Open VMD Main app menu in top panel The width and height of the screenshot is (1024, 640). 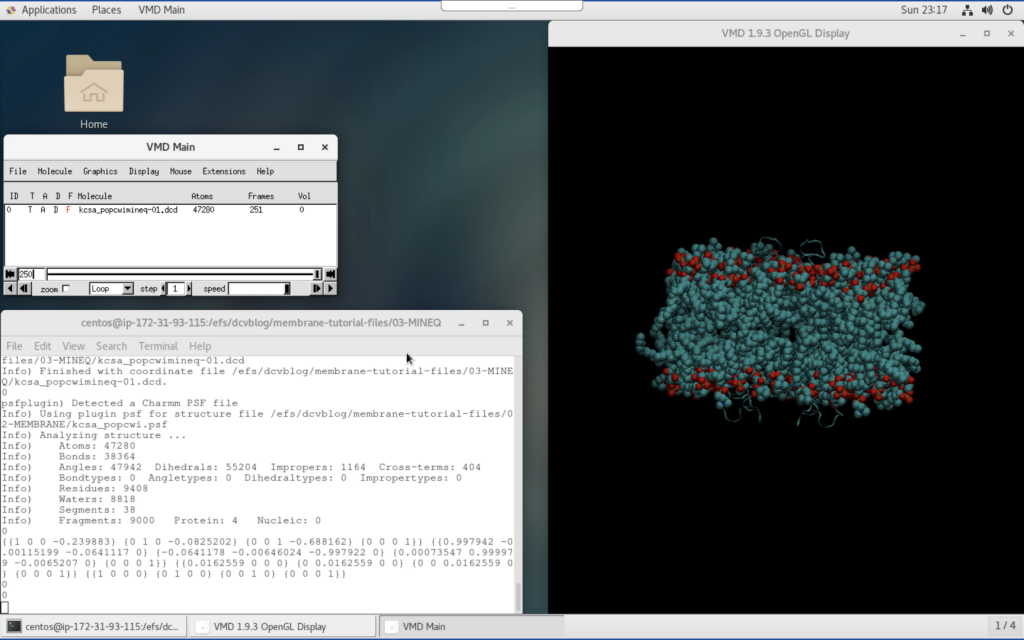(x=161, y=10)
